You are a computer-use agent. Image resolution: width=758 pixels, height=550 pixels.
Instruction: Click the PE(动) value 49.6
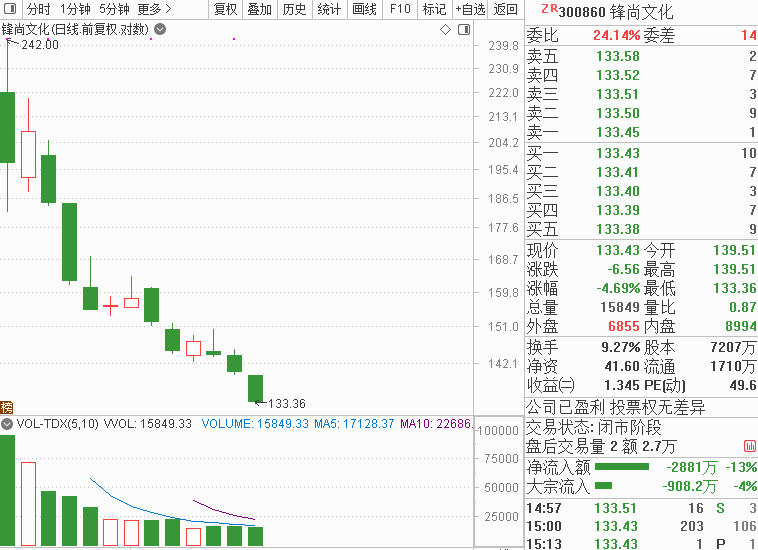click(x=743, y=385)
